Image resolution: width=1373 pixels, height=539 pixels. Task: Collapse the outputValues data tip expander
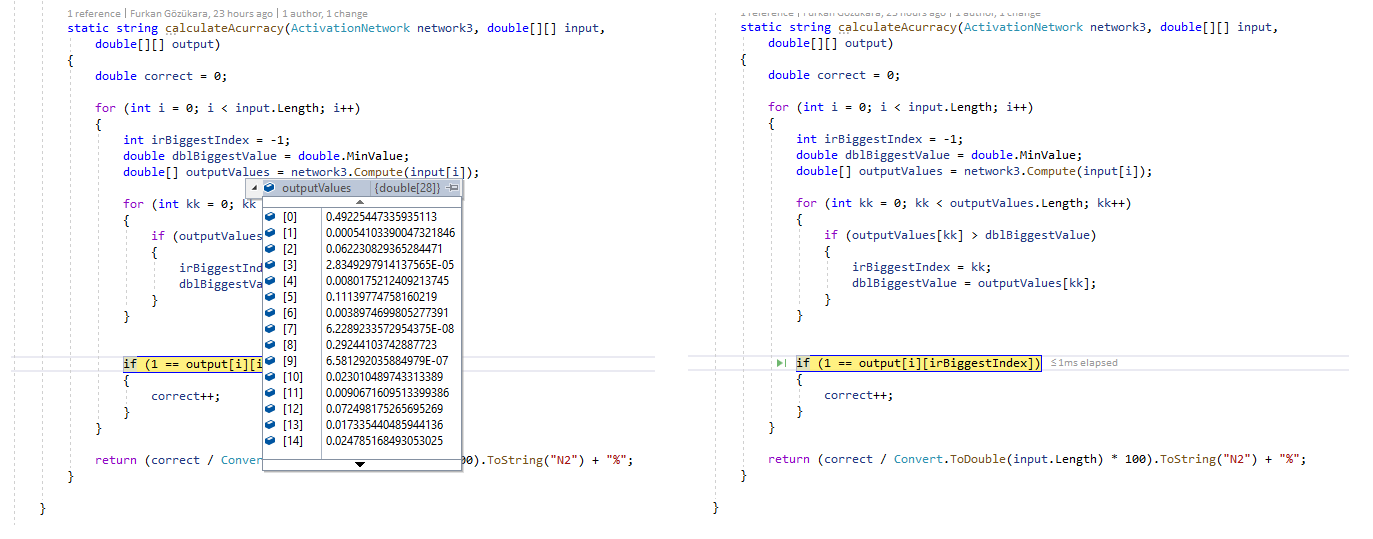pyautogui.click(x=254, y=188)
